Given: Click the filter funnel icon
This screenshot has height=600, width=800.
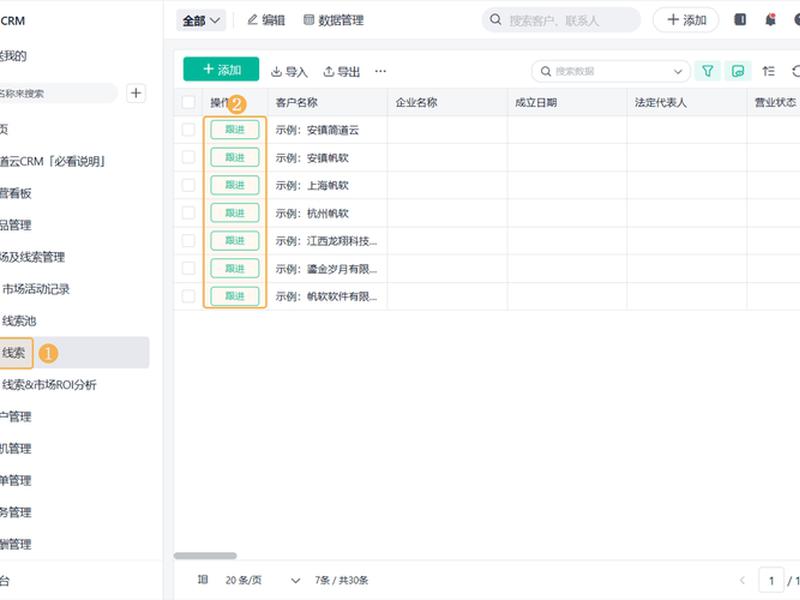Looking at the screenshot, I should tap(707, 71).
